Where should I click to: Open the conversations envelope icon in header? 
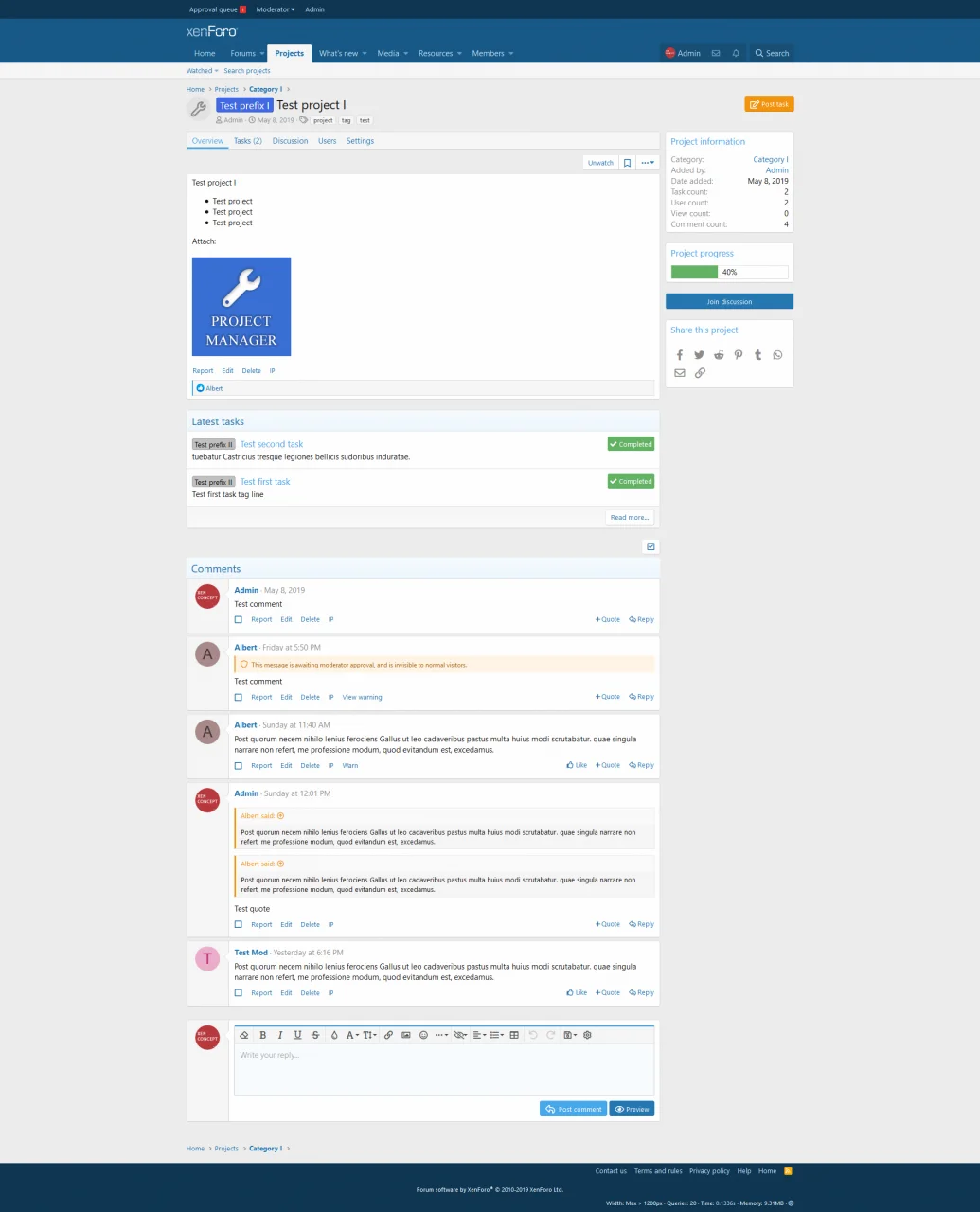(x=716, y=54)
